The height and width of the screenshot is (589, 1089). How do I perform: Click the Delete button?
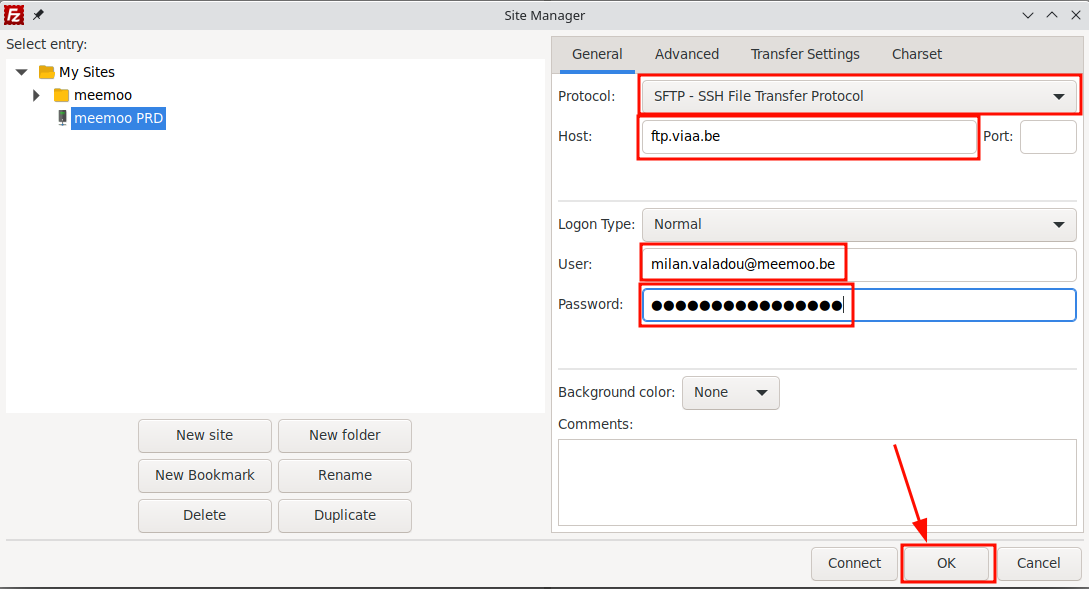[205, 515]
